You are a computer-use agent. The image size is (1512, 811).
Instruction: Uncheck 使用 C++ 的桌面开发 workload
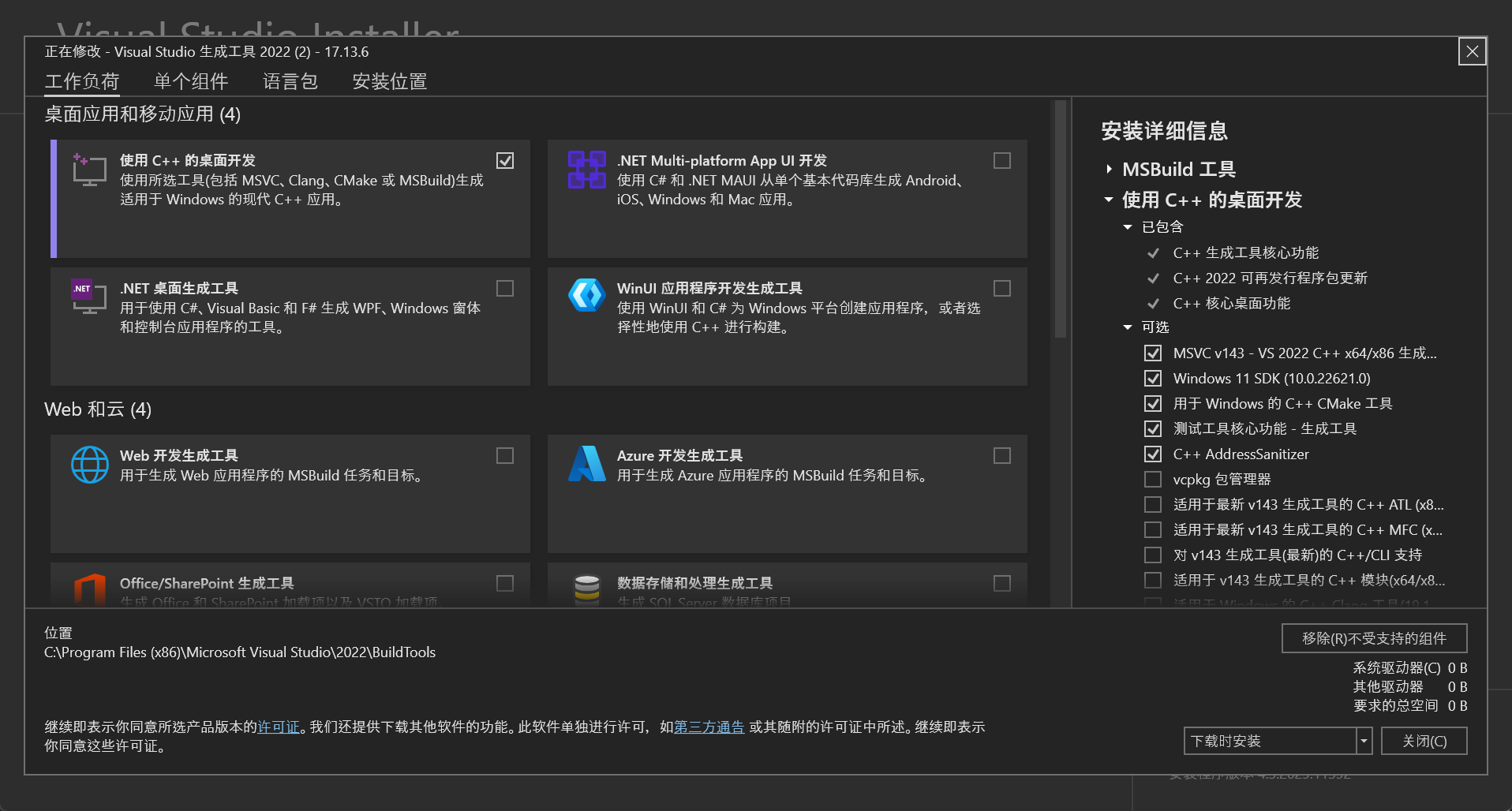(505, 160)
